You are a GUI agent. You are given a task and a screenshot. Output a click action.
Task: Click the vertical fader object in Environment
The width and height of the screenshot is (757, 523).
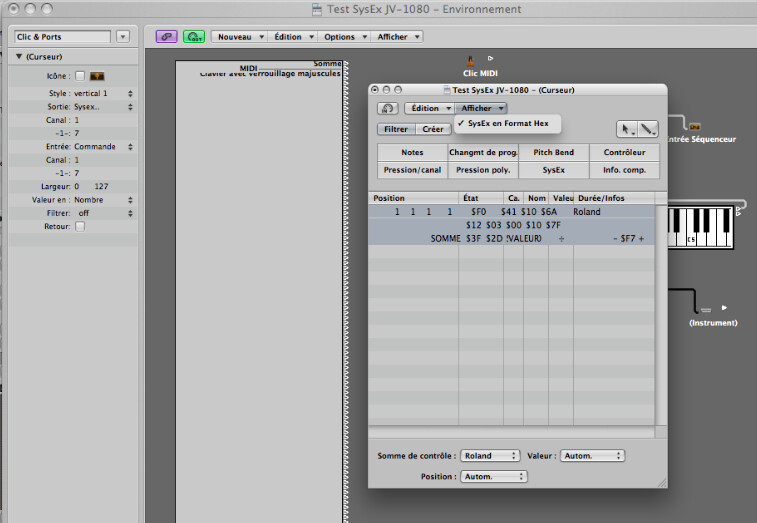pos(261,292)
